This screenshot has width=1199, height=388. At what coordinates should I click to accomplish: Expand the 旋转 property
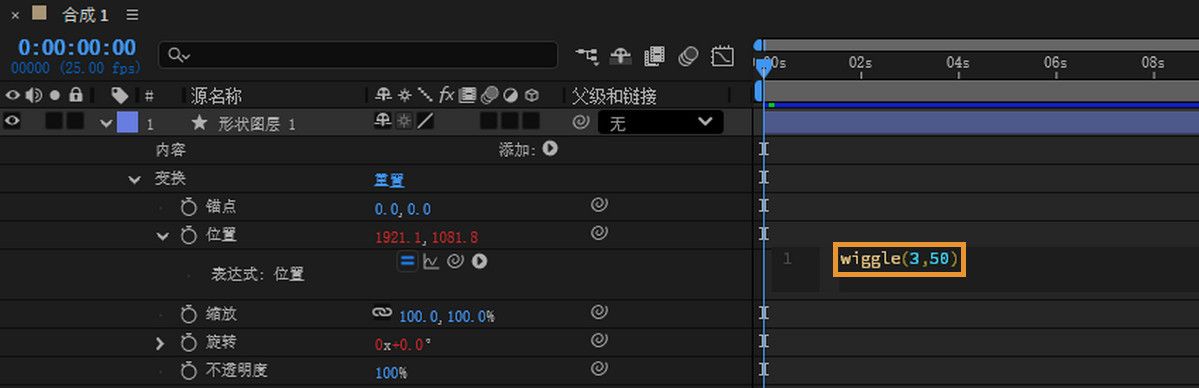tap(160, 344)
